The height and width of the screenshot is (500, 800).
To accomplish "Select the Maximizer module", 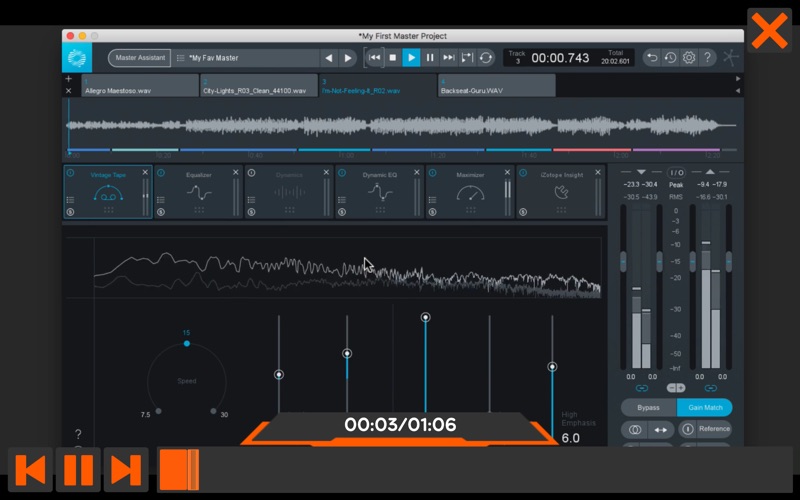I will (x=470, y=192).
